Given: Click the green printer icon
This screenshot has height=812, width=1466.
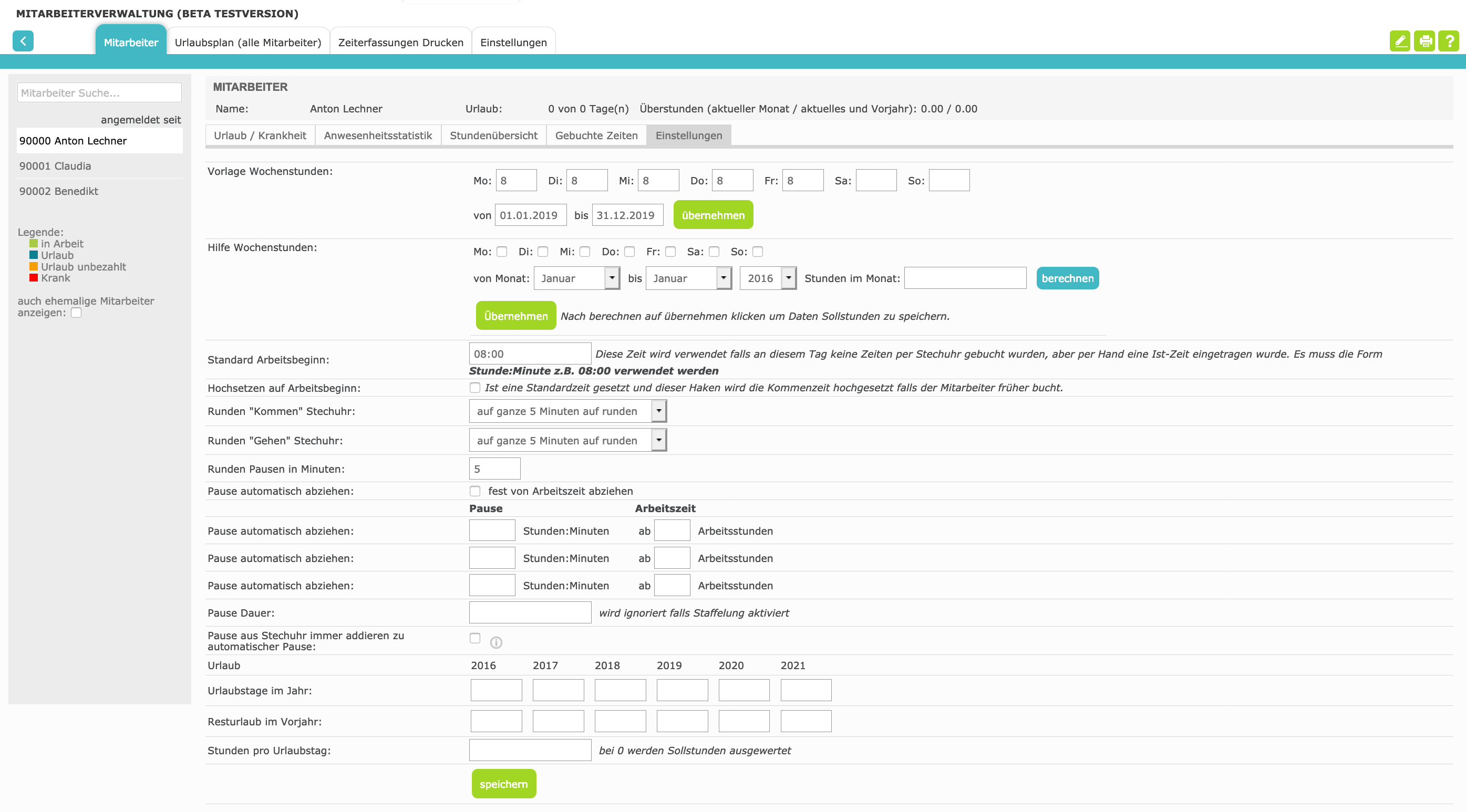Looking at the screenshot, I should tap(1425, 41).
